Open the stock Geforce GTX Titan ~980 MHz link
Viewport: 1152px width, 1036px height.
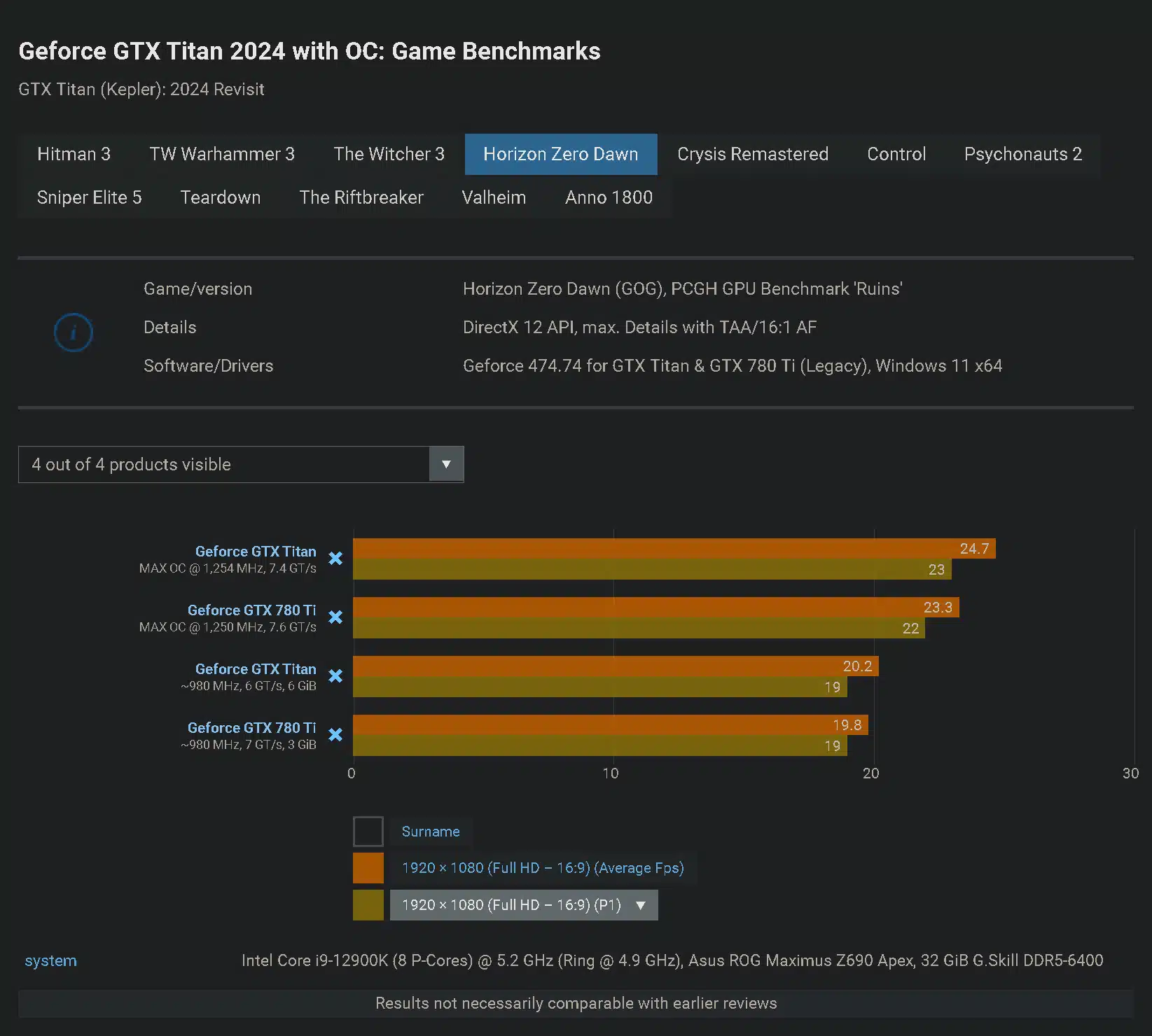[x=256, y=669]
